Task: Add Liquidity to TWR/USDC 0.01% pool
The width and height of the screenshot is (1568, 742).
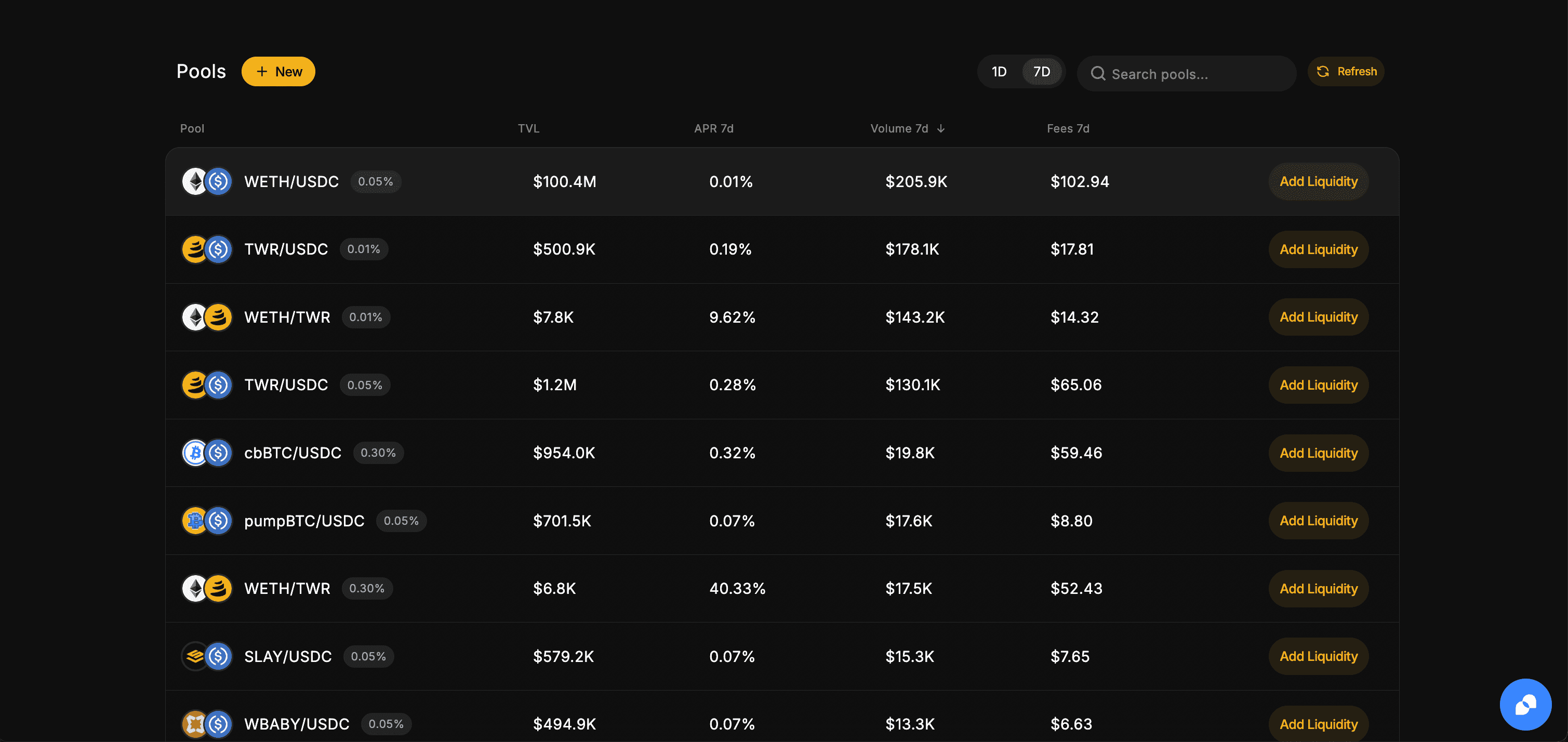Action: click(1318, 249)
